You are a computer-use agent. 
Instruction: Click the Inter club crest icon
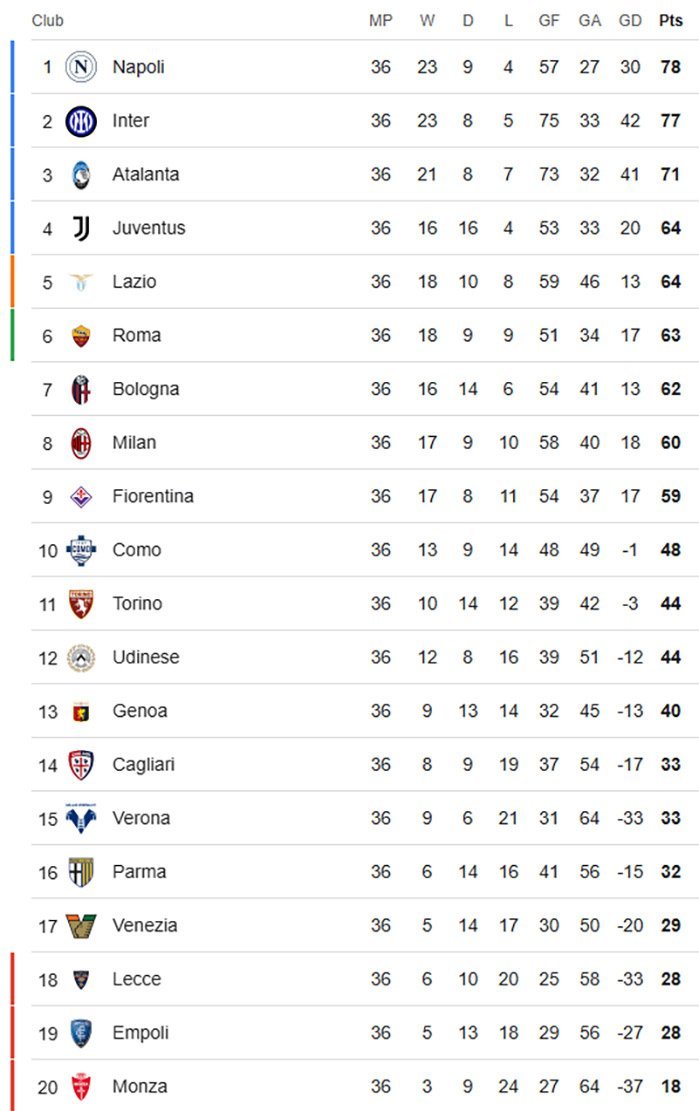[81, 121]
